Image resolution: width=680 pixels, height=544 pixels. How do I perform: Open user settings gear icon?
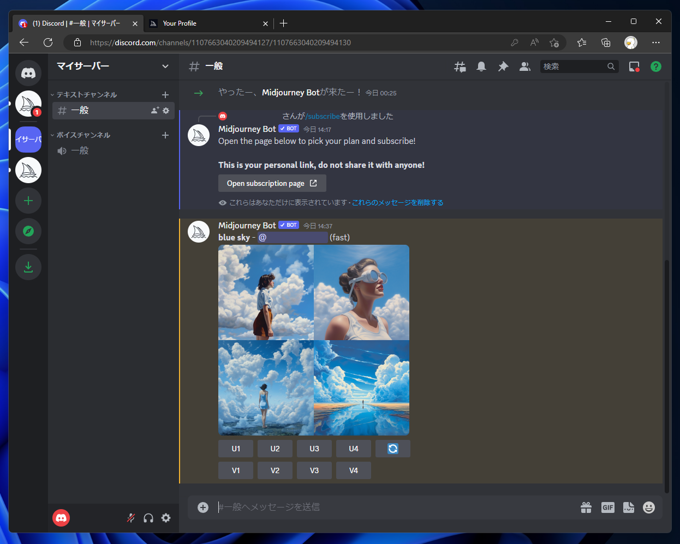(166, 518)
